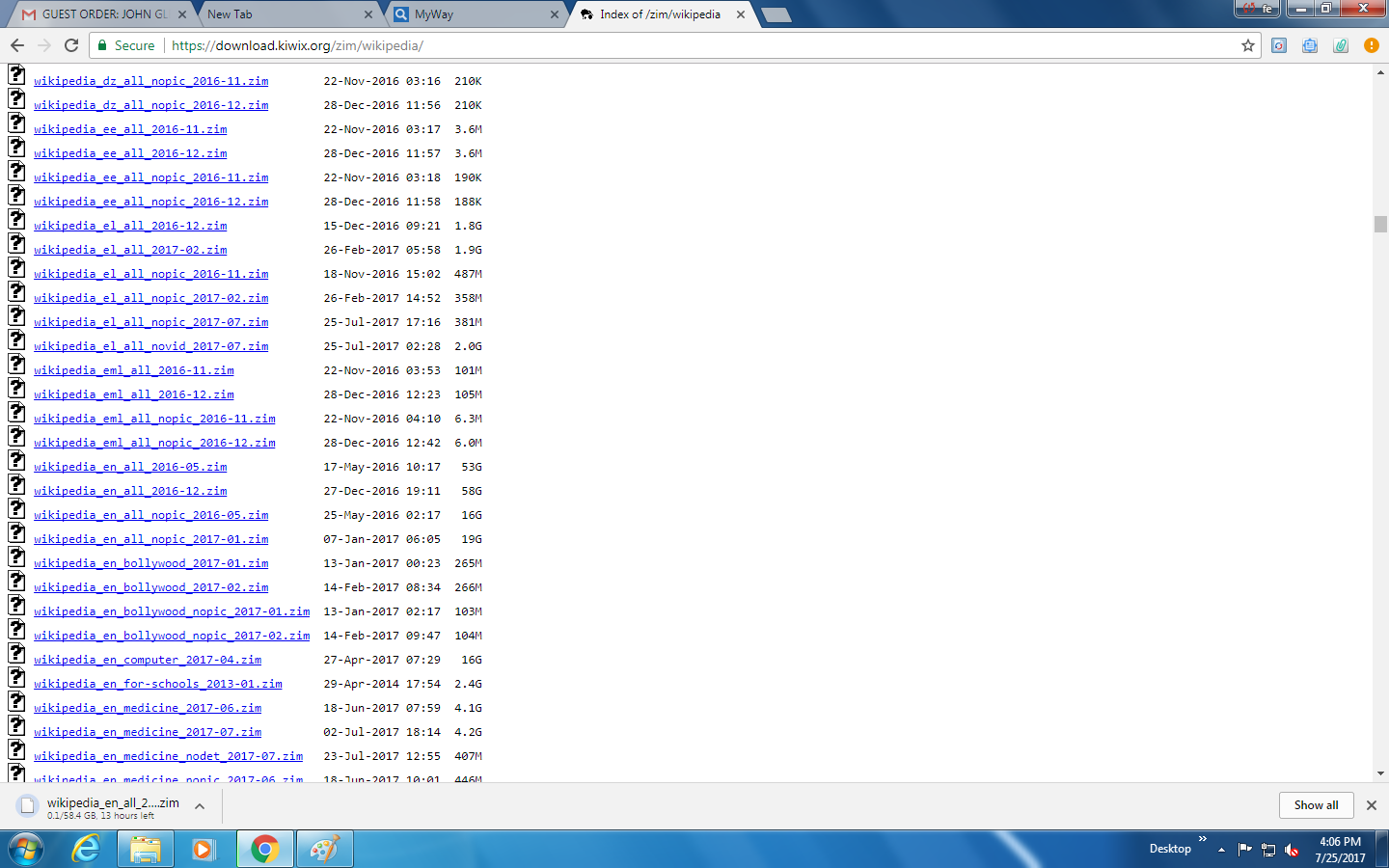Open options for the wikipedia_en_all download
Viewport: 1389px width, 868px height.
click(x=200, y=806)
